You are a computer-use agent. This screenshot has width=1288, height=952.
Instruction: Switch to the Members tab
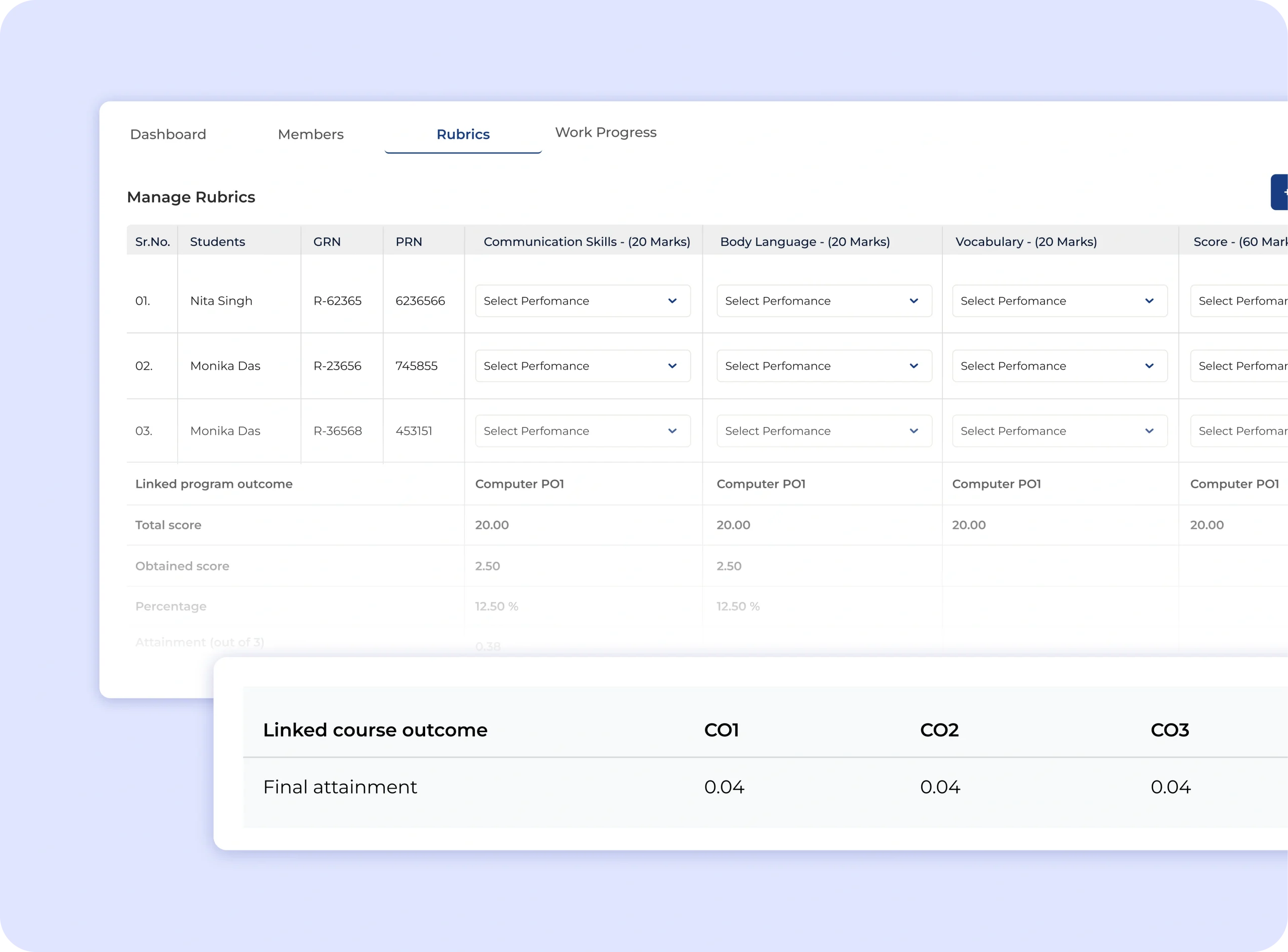tap(310, 134)
